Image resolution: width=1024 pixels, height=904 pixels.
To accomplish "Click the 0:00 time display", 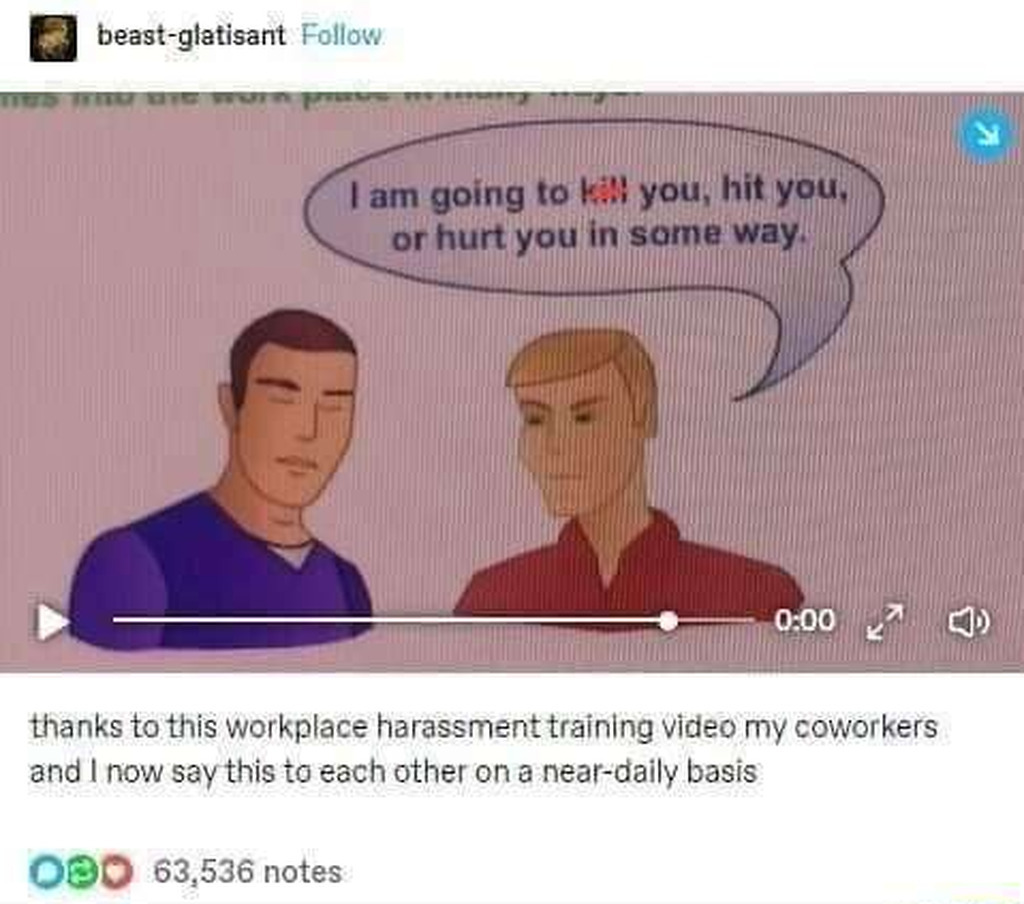I will pyautogui.click(x=804, y=621).
